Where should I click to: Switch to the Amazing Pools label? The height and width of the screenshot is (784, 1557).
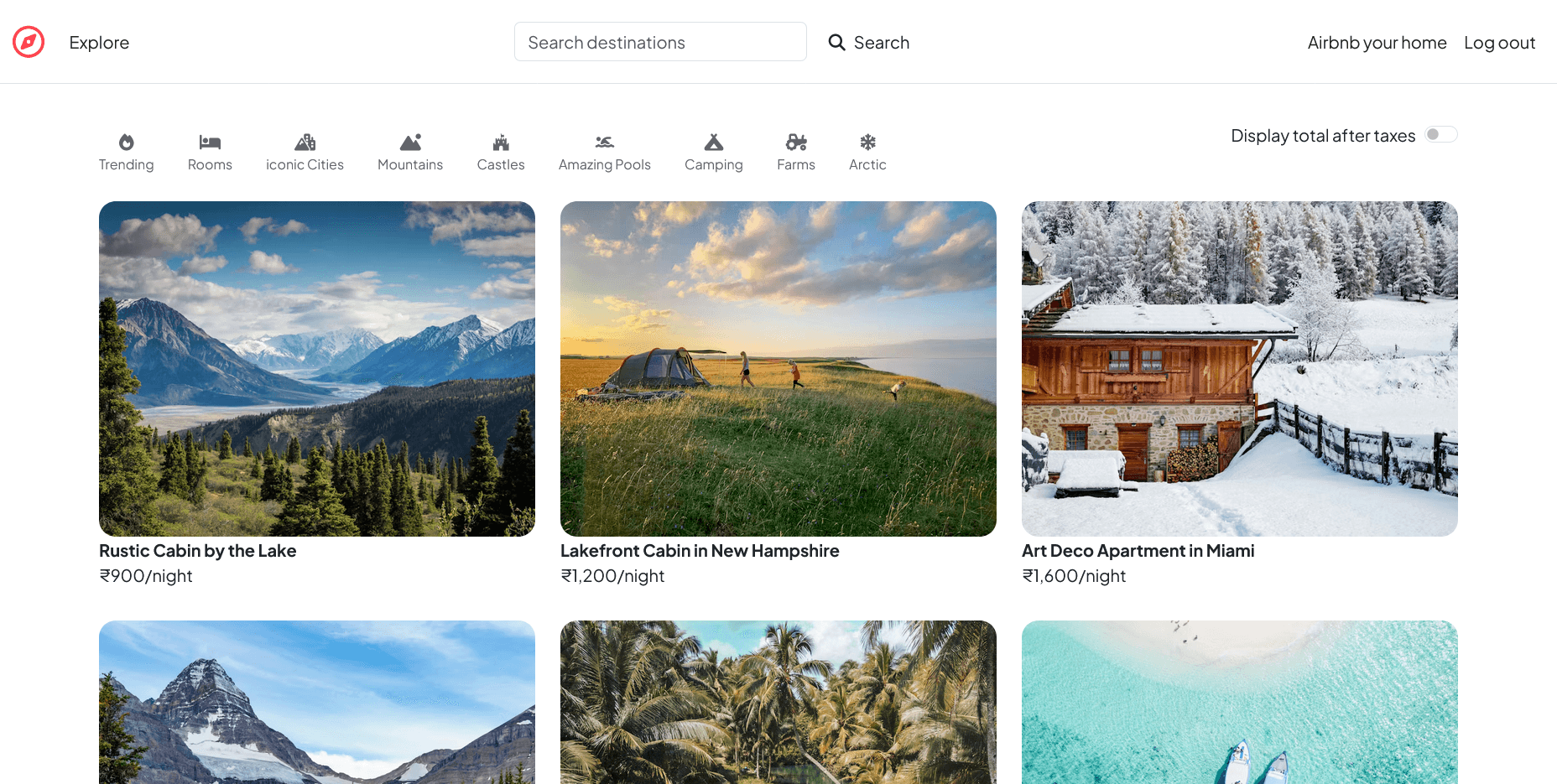coord(605,165)
